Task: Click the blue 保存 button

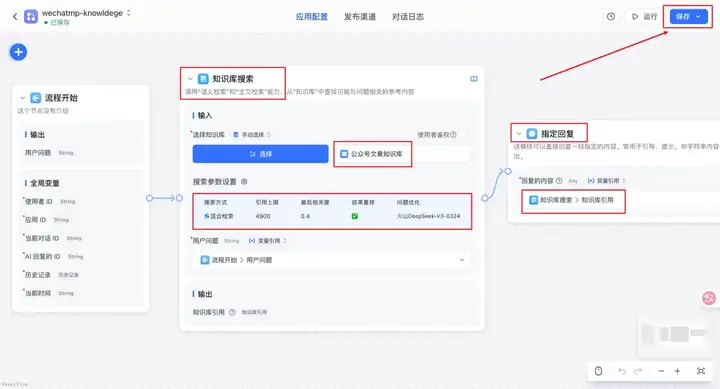Action: coord(688,17)
